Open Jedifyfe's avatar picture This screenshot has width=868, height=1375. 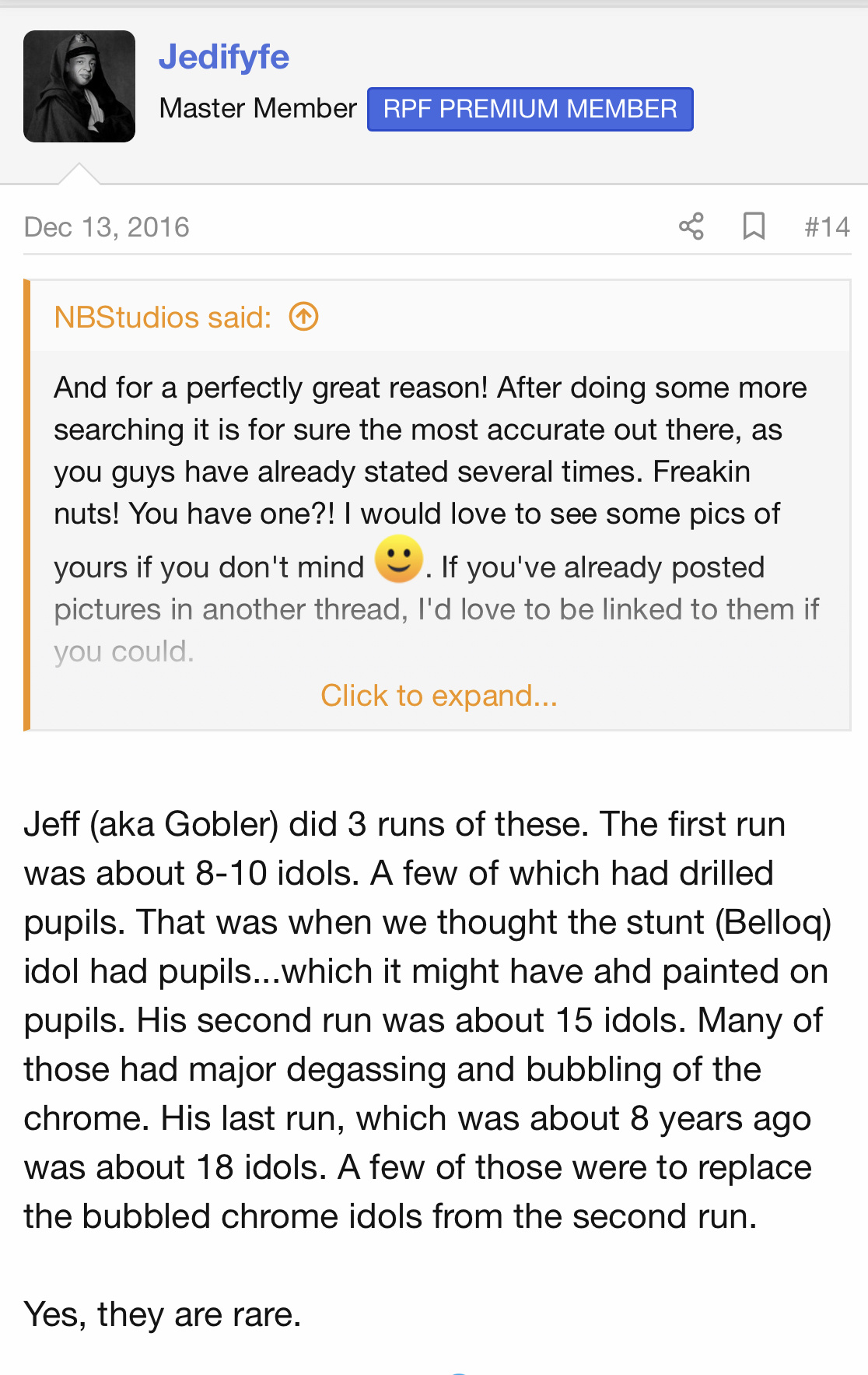[79, 86]
